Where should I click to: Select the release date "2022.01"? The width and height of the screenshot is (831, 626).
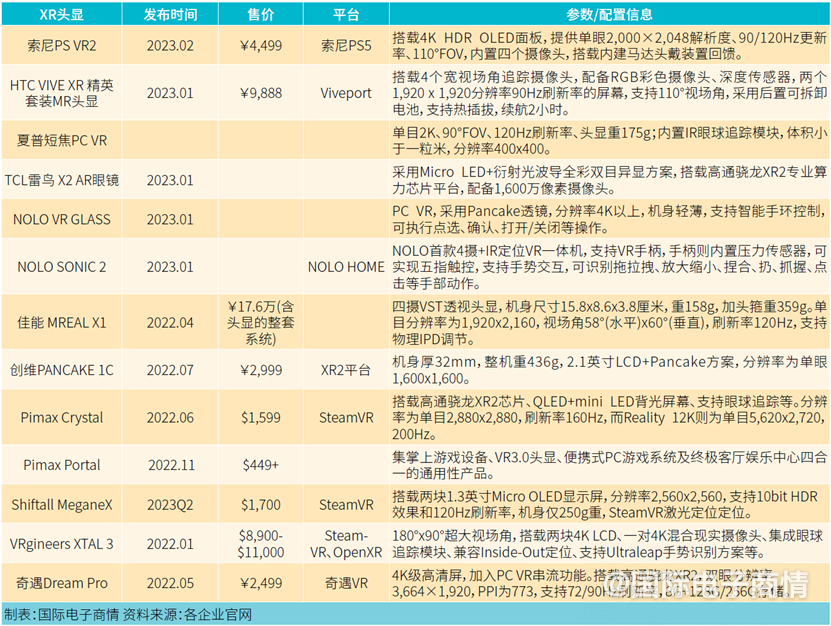click(x=170, y=544)
